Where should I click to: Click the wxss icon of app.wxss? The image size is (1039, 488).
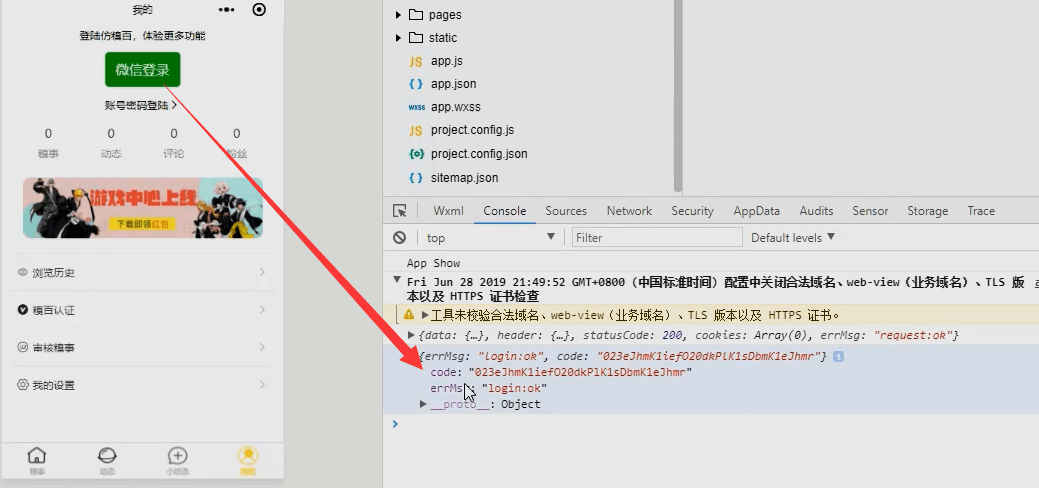click(x=416, y=107)
